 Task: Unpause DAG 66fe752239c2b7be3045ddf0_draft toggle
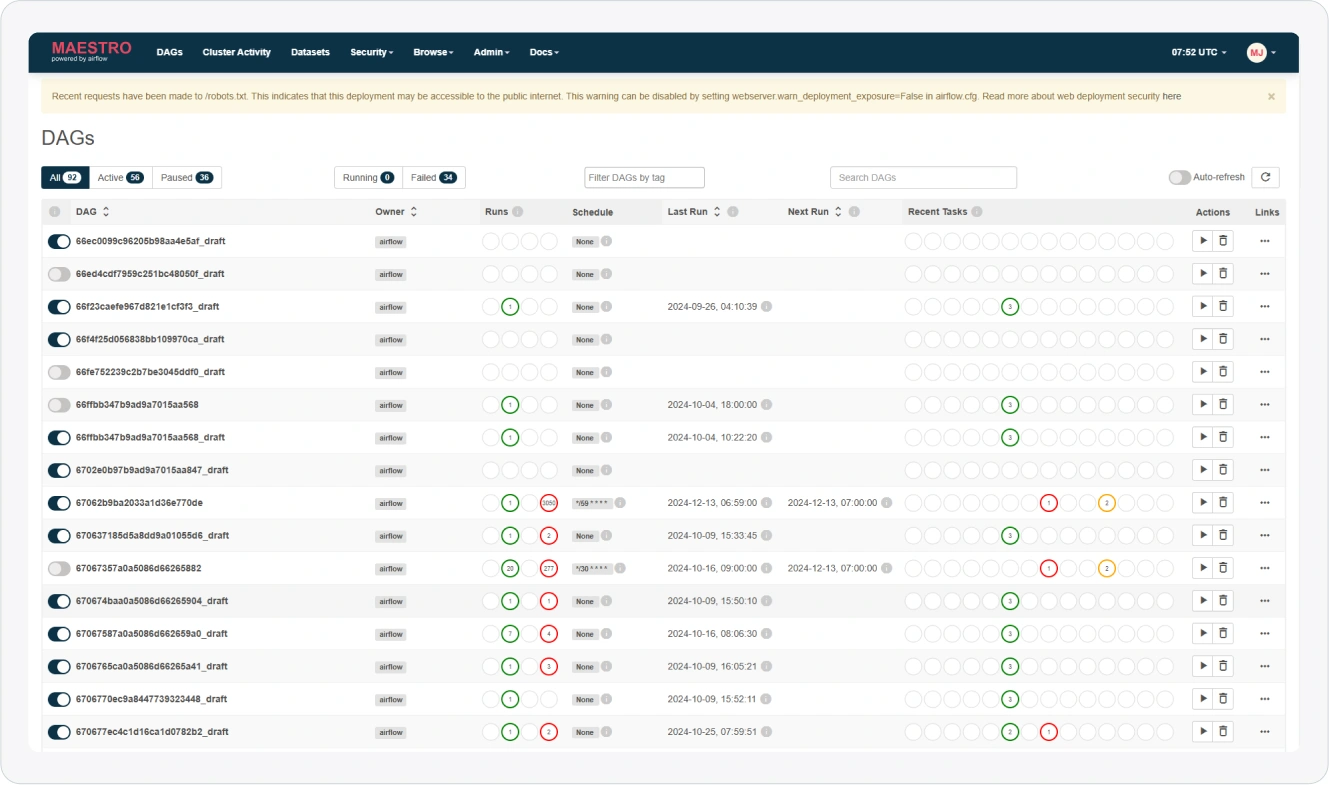point(59,372)
